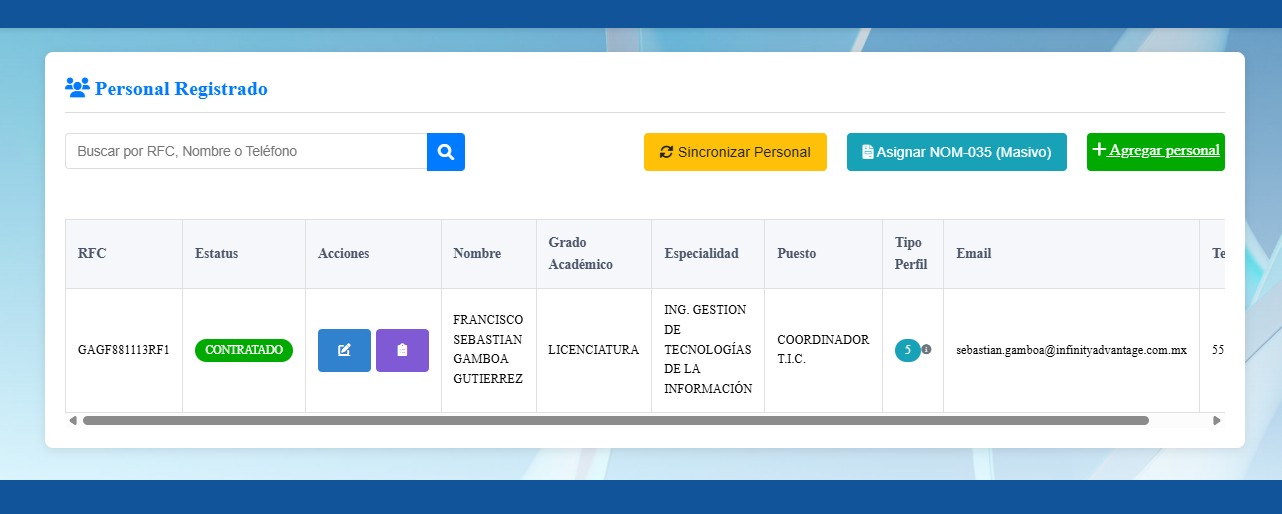Click the Nombre column header
This screenshot has height=514, width=1282.
tap(489, 254)
